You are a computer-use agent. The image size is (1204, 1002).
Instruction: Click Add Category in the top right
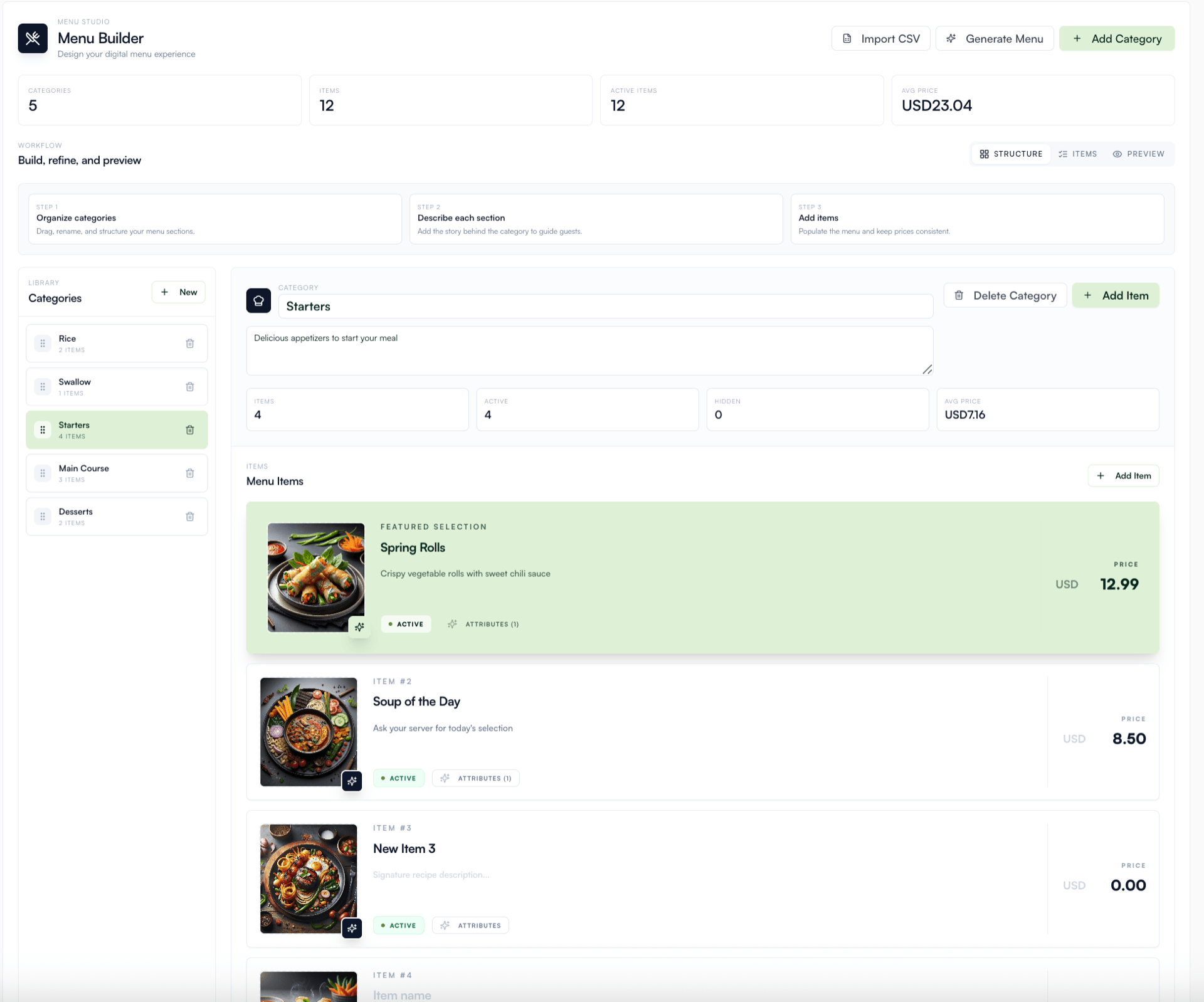(1117, 38)
